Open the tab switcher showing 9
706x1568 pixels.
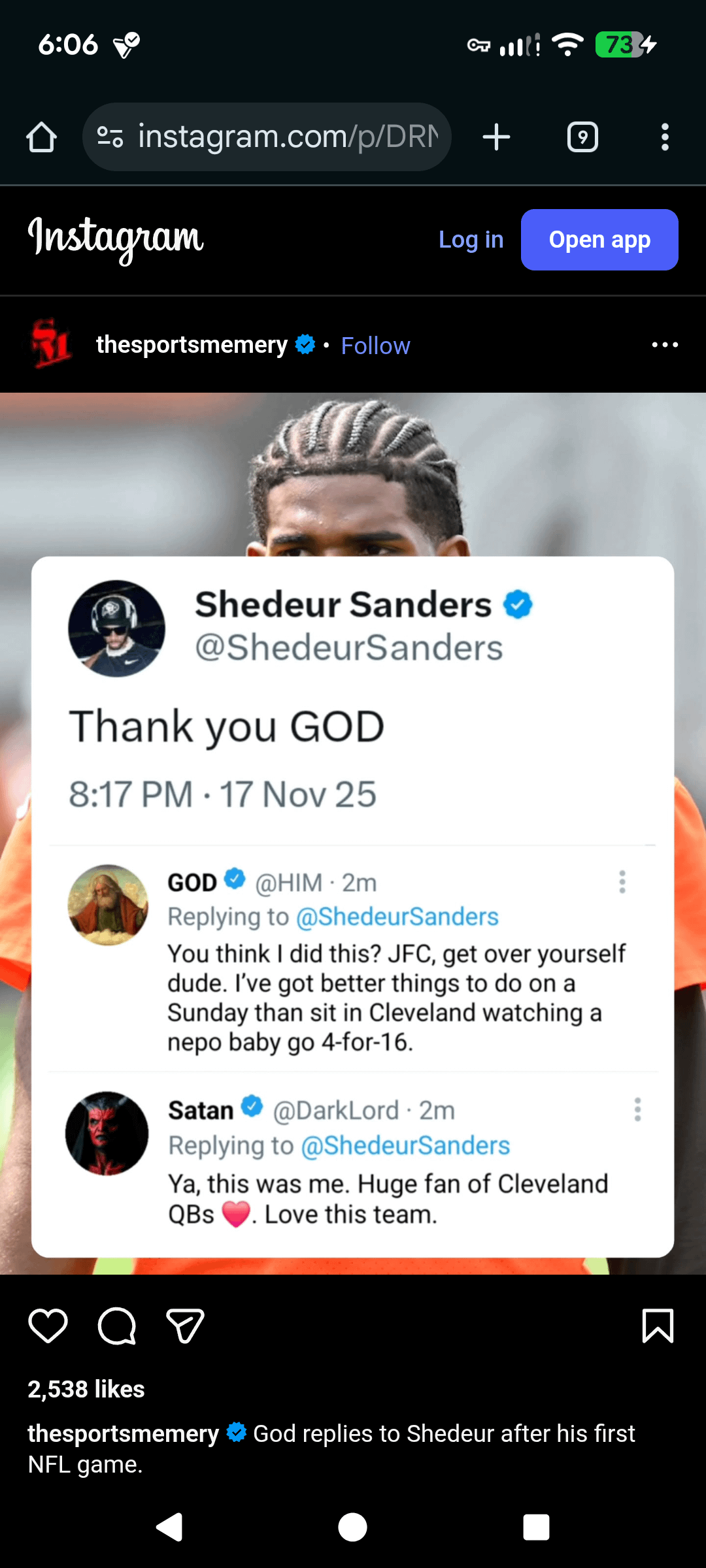click(x=582, y=137)
